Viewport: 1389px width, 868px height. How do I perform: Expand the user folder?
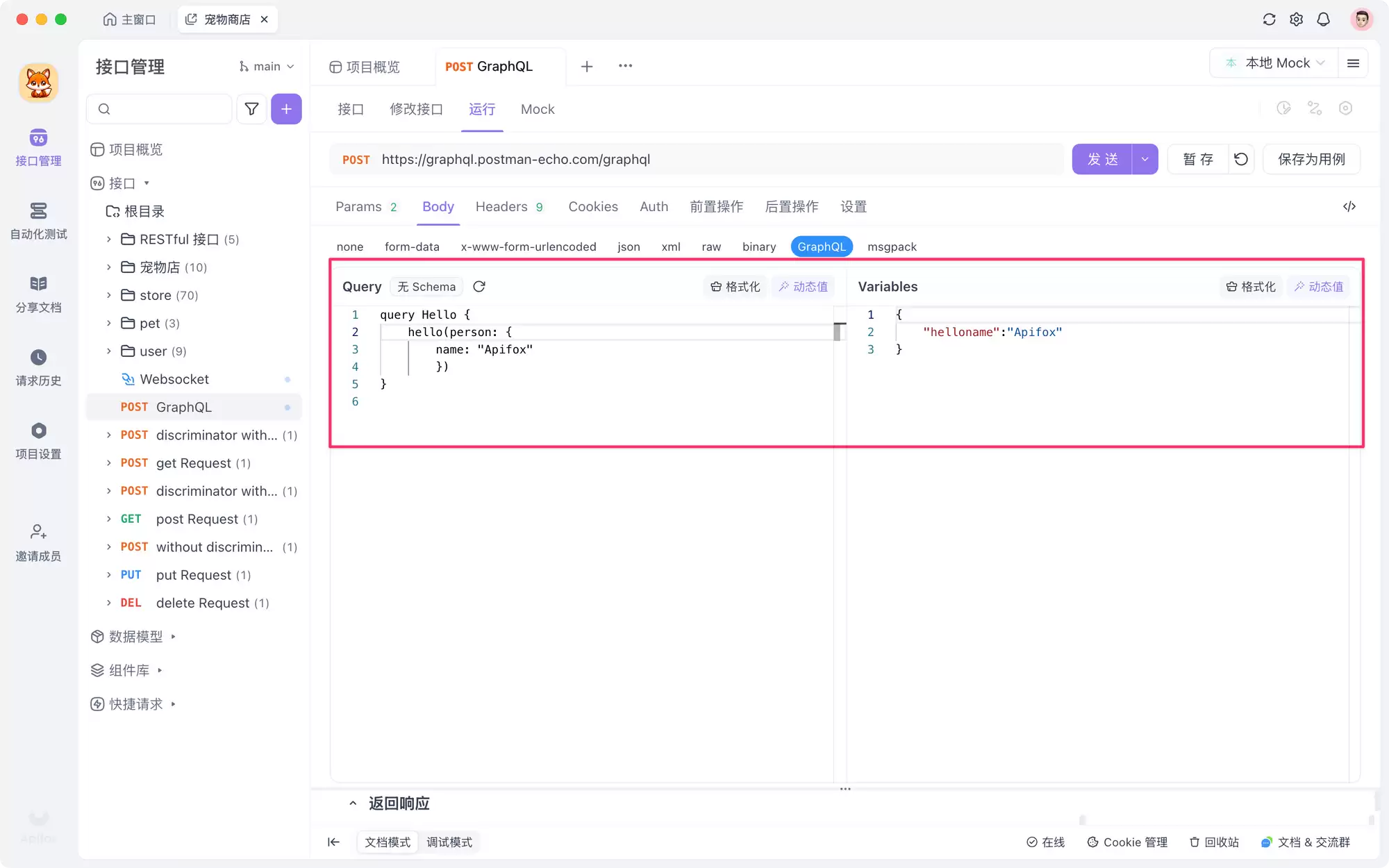click(x=109, y=351)
